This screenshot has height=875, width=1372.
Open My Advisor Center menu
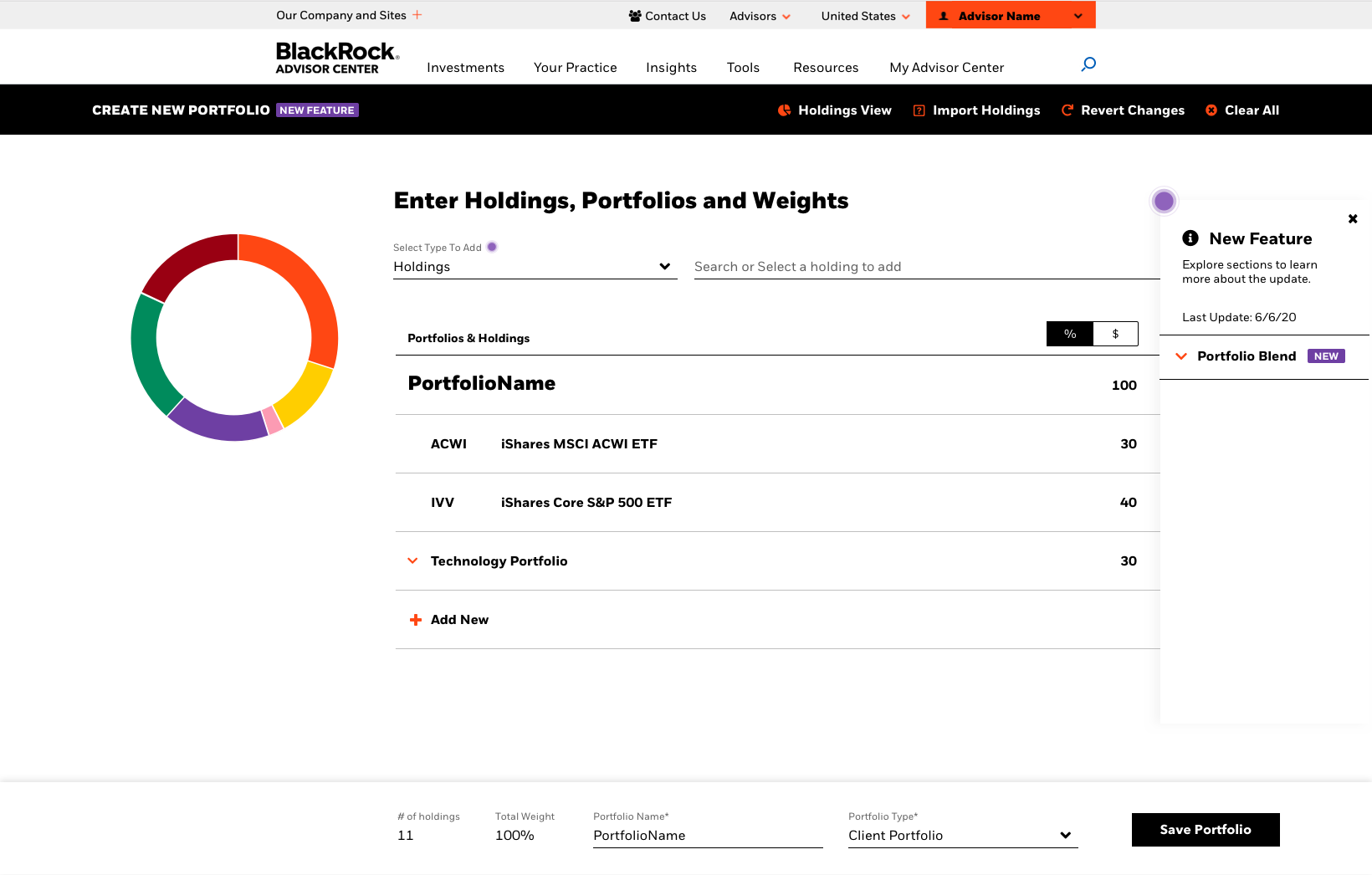(947, 68)
